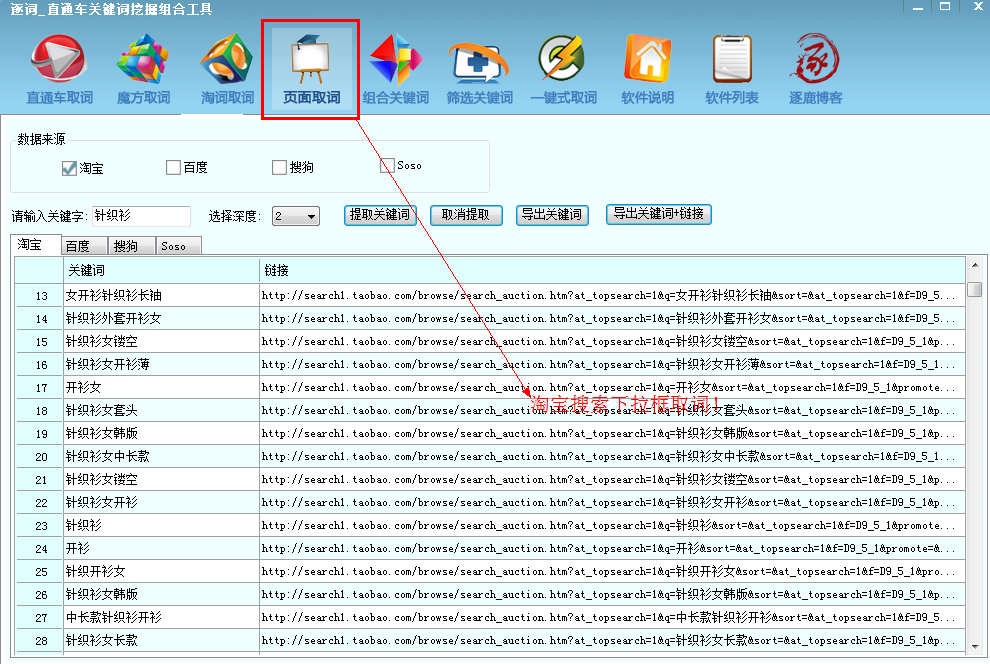Visit 逐鹿博客 red seal icon
This screenshot has height=664, width=990.
tap(815, 69)
